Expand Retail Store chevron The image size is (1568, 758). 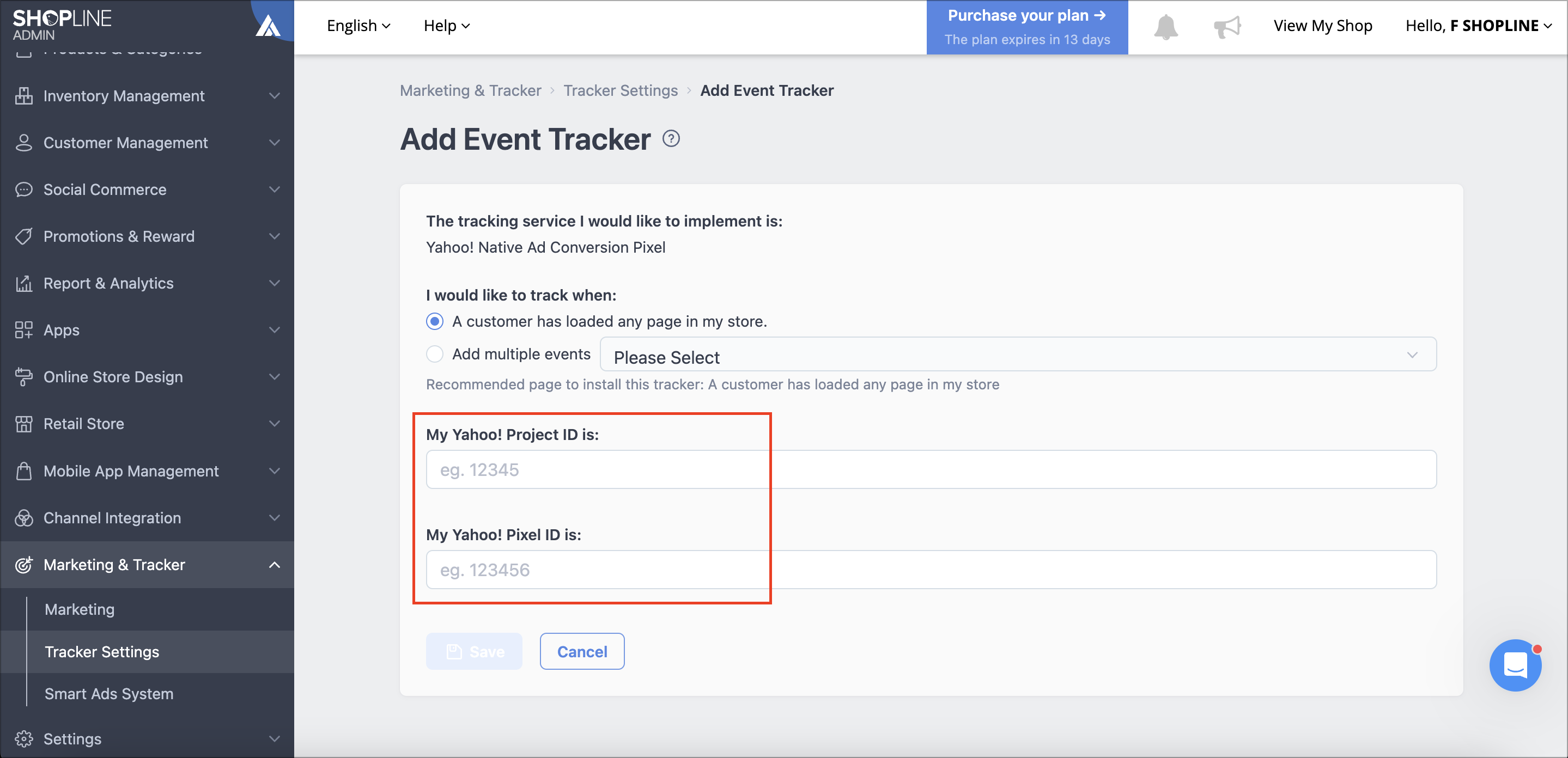pyautogui.click(x=275, y=424)
